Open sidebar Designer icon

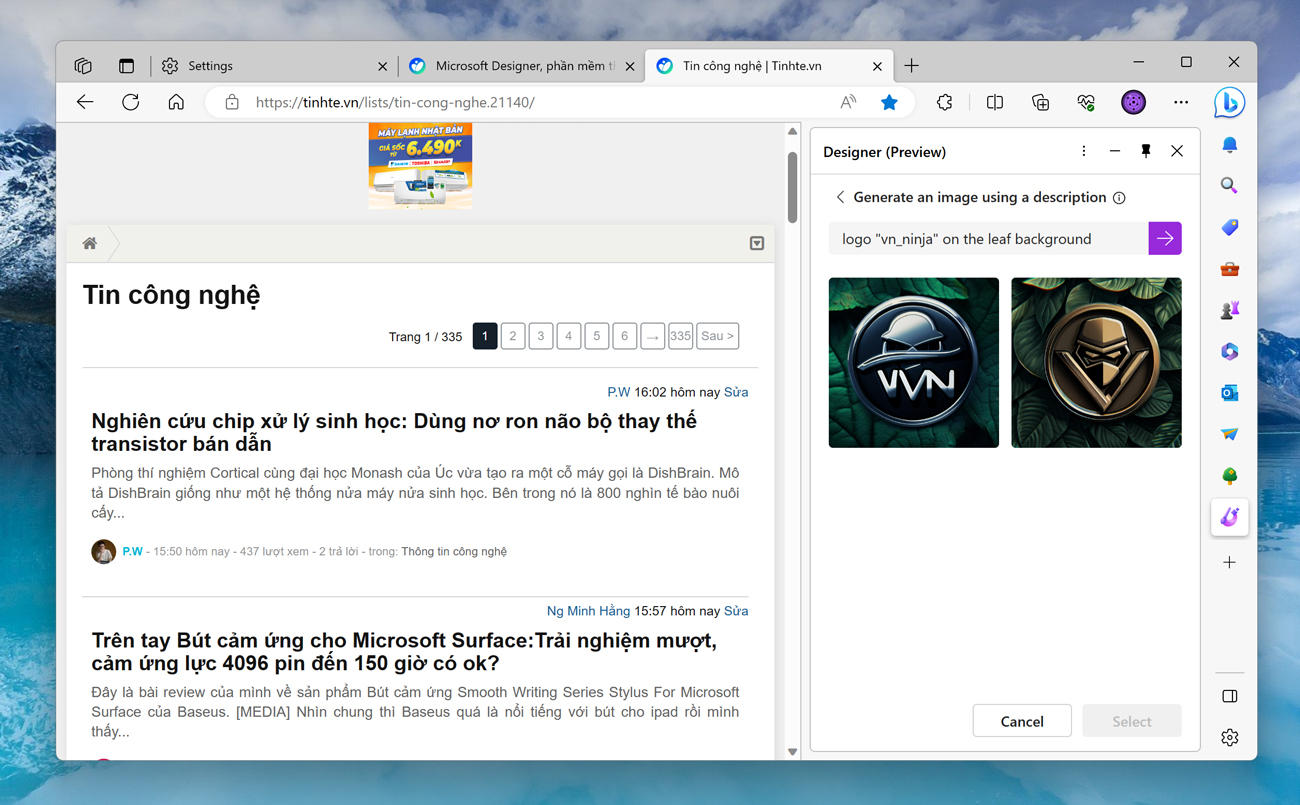1230,517
